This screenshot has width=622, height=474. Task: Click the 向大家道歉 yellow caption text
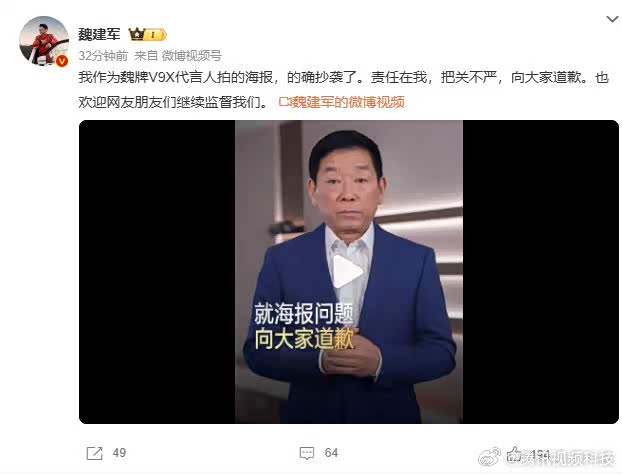(x=303, y=339)
